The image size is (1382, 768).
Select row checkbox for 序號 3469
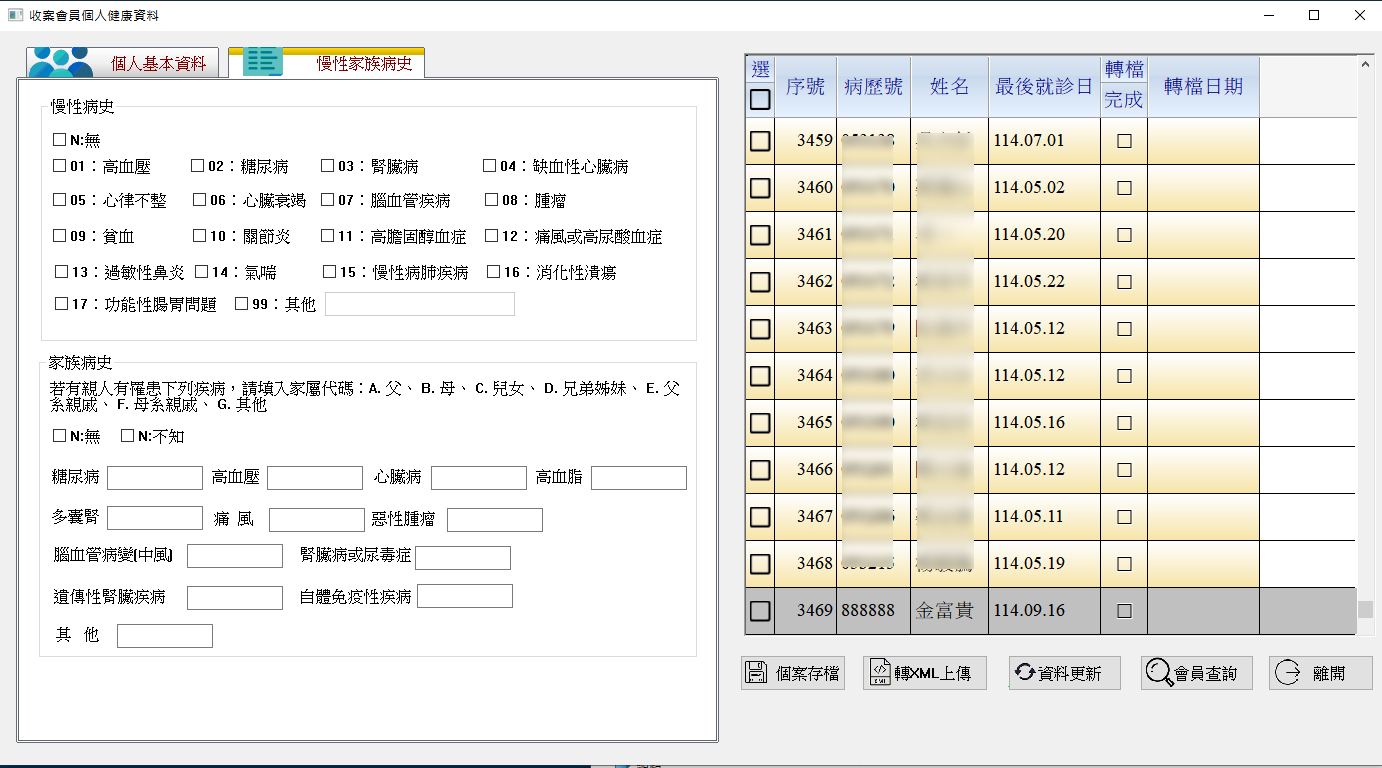(760, 610)
